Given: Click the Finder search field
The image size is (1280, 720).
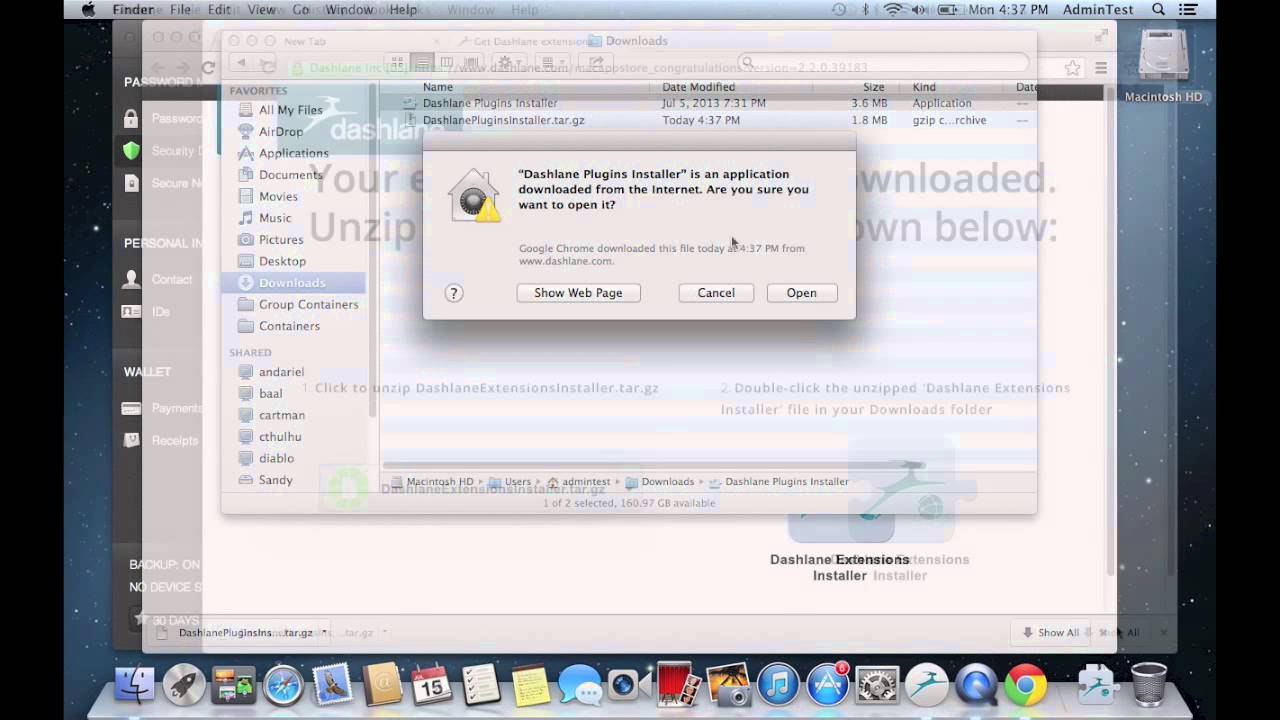Looking at the screenshot, I should coord(882,62).
